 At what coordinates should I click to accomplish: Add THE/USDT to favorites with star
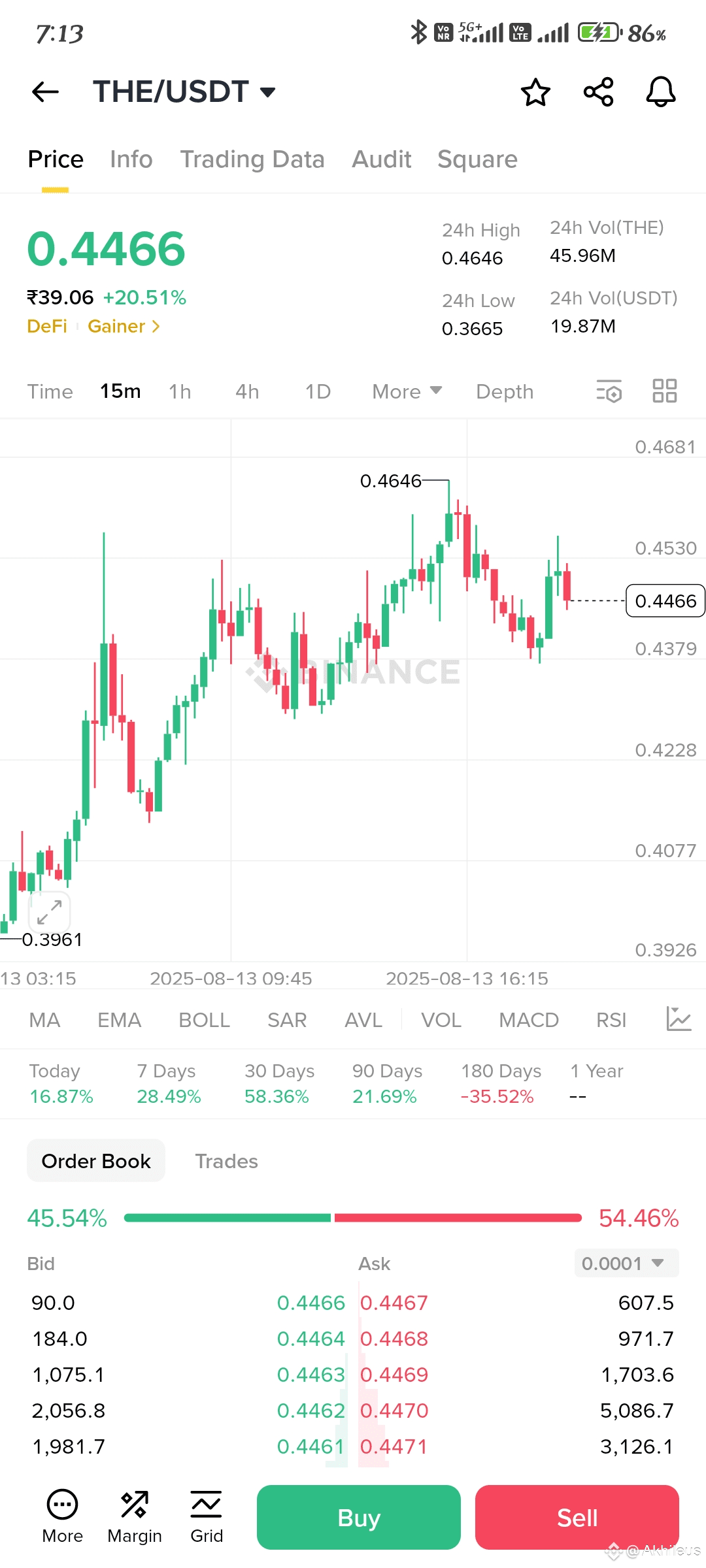tap(535, 92)
